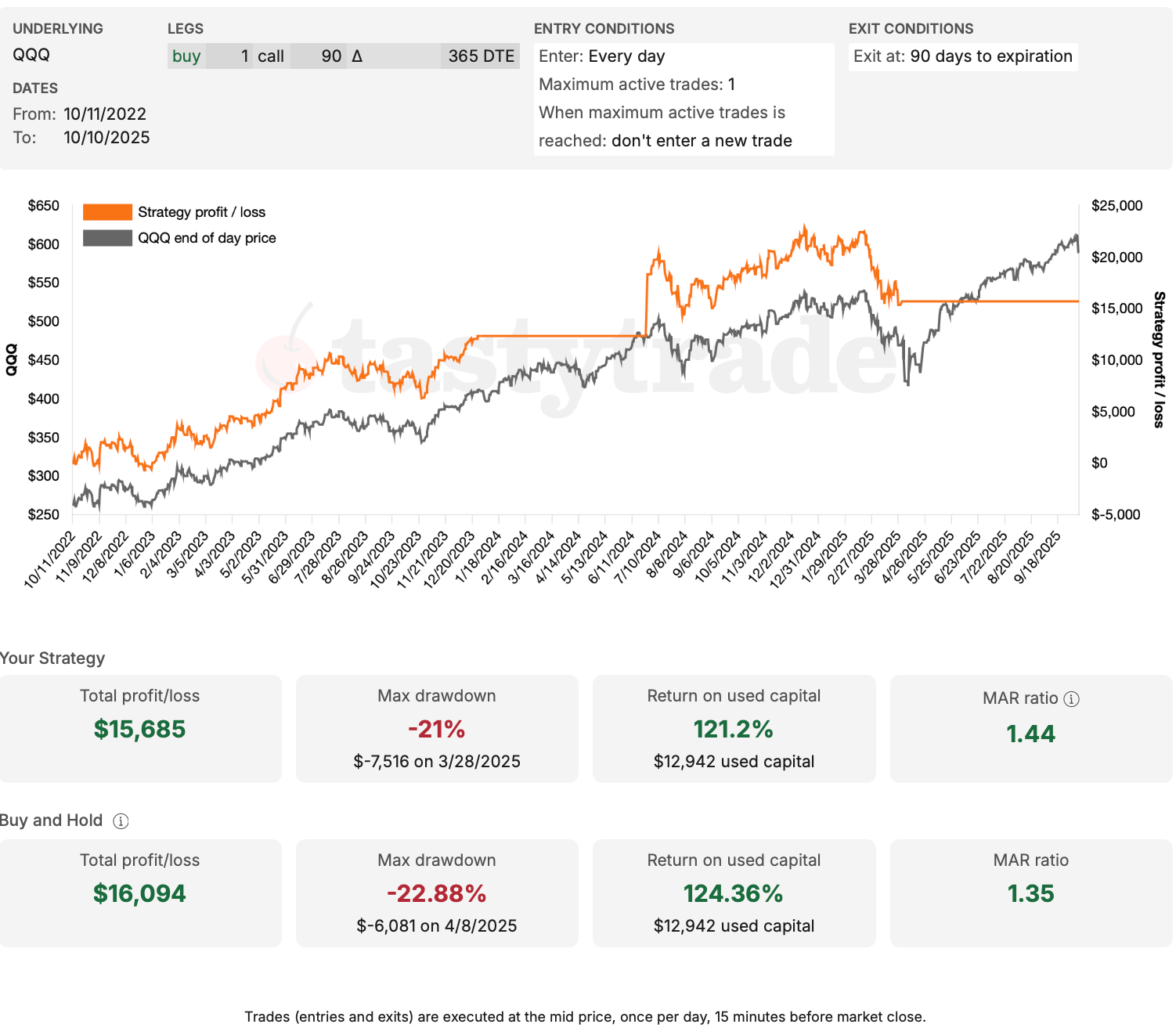The height and width of the screenshot is (1035, 1176).
Task: Click the orange Strategy profit/loss legend marker
Action: (x=106, y=211)
